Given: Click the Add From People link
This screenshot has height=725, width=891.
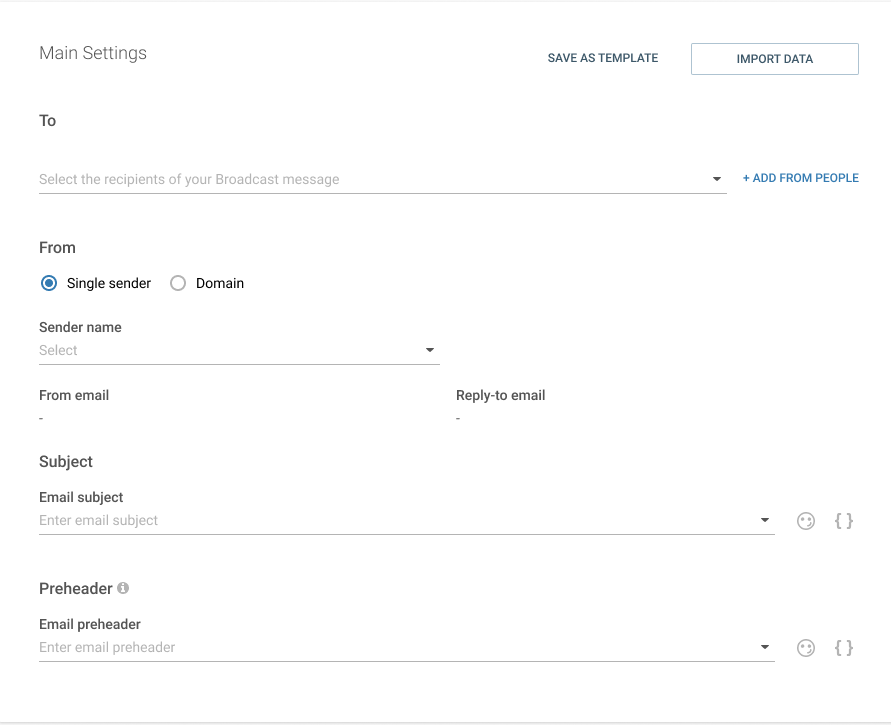Looking at the screenshot, I should (800, 178).
